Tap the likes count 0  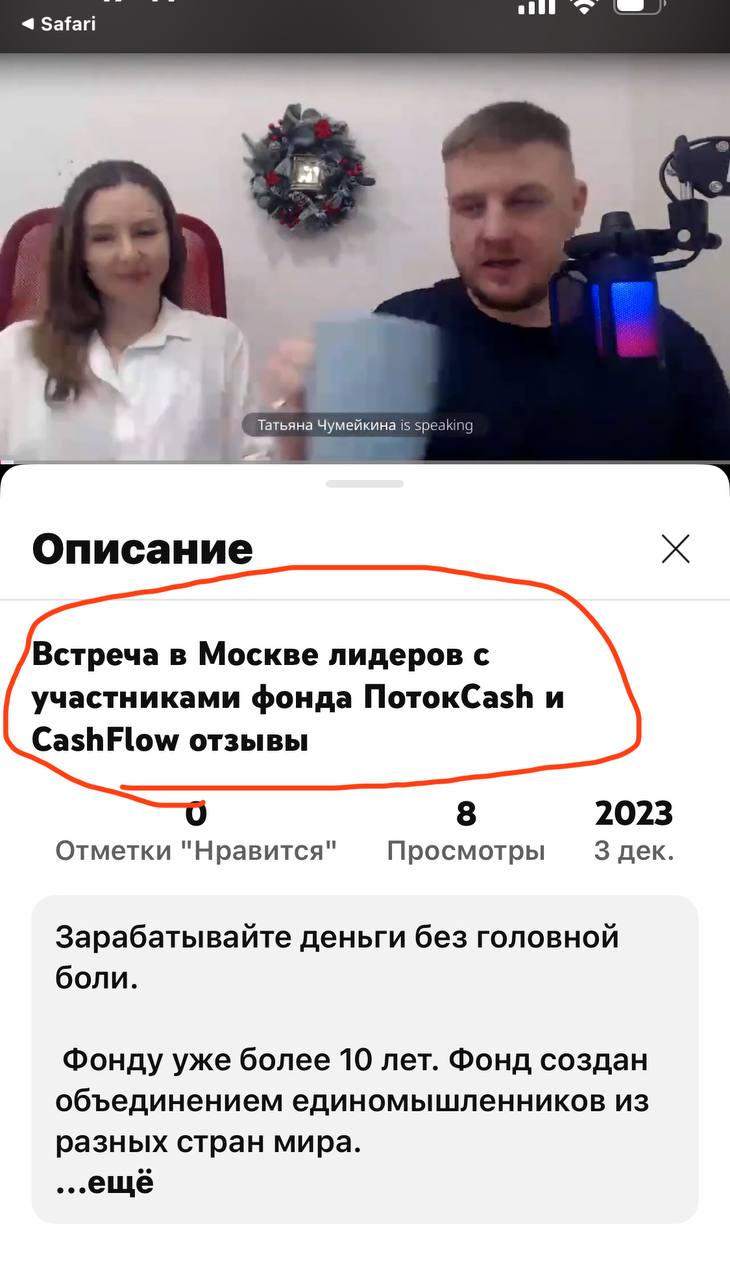coord(196,814)
